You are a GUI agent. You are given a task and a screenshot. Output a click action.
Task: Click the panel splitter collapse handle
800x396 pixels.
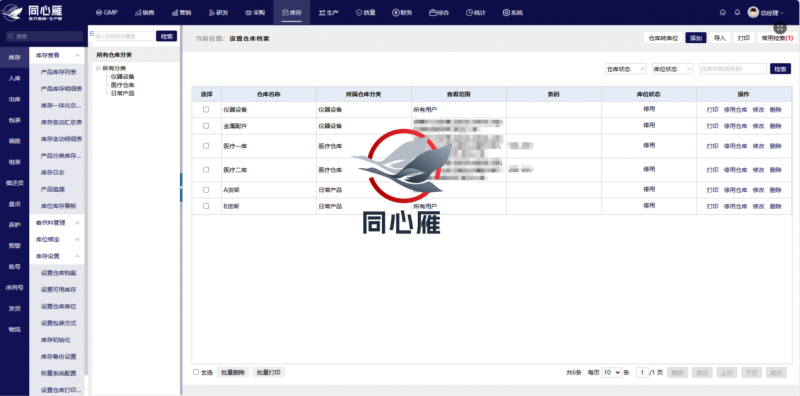pyautogui.click(x=181, y=187)
